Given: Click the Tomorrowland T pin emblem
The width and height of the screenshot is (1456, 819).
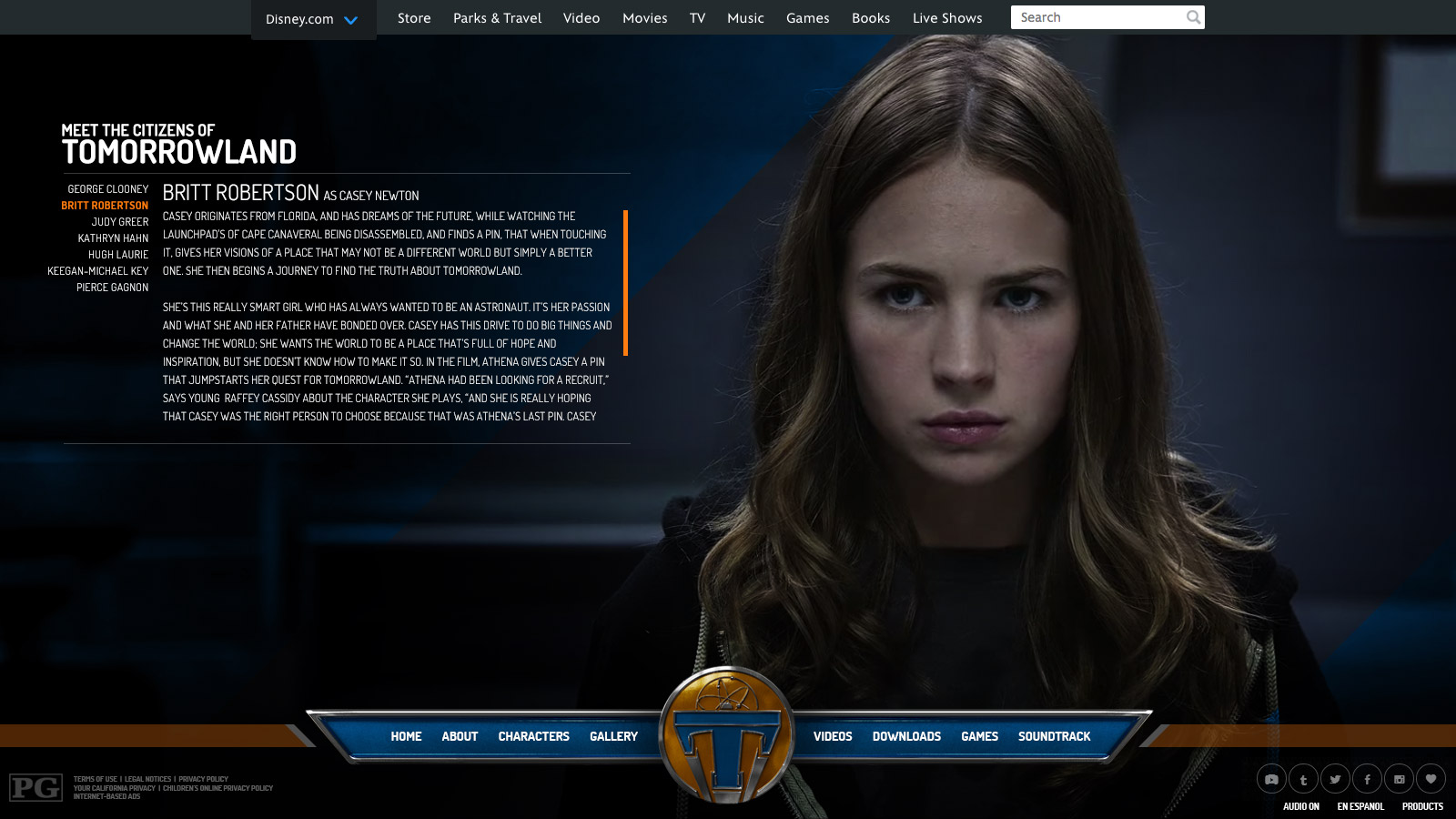Looking at the screenshot, I should coord(726,735).
